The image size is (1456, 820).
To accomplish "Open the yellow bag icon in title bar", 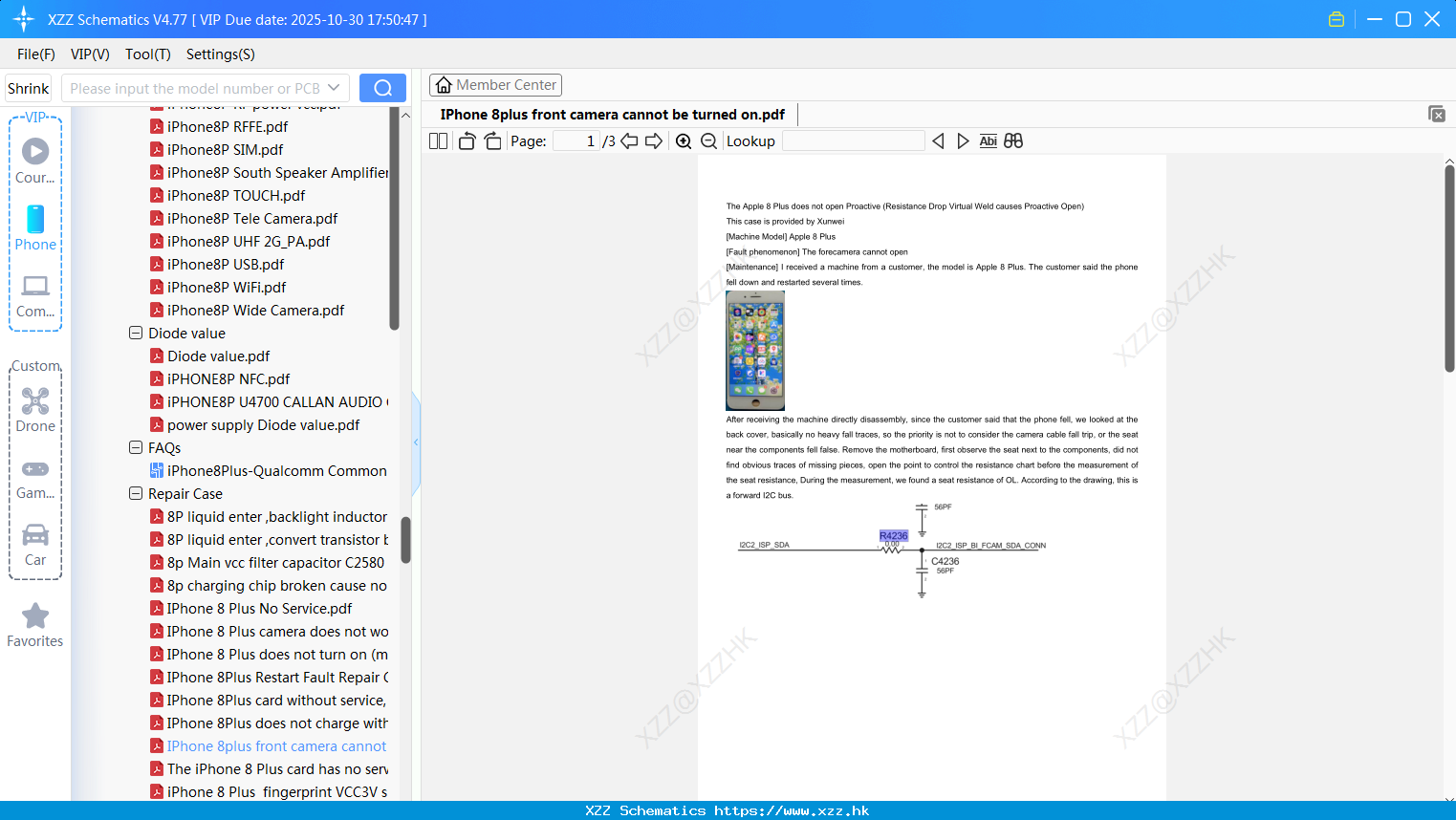I will 1336,19.
